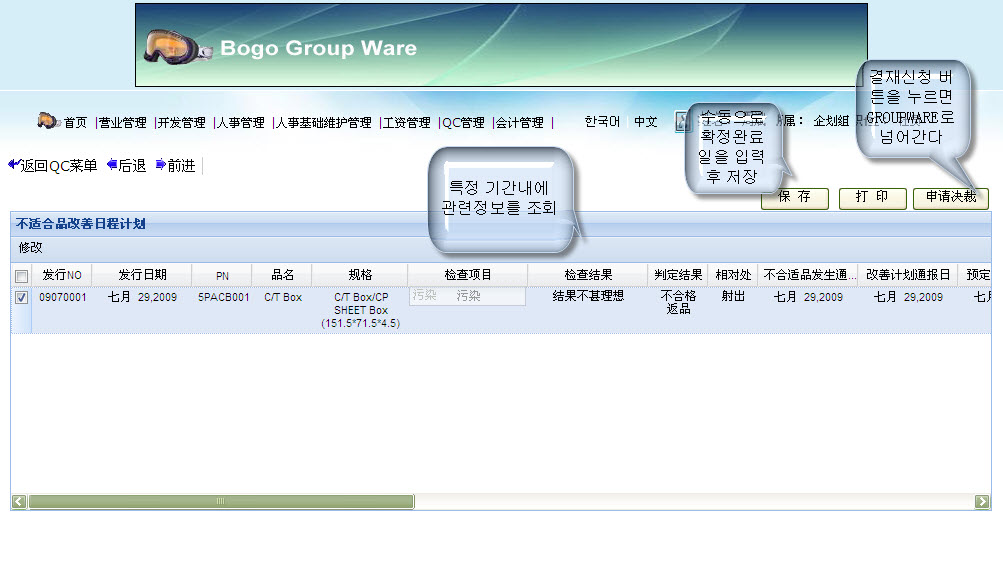Click the 检查结果 column header
This screenshot has width=1003, height=568.
(588, 275)
